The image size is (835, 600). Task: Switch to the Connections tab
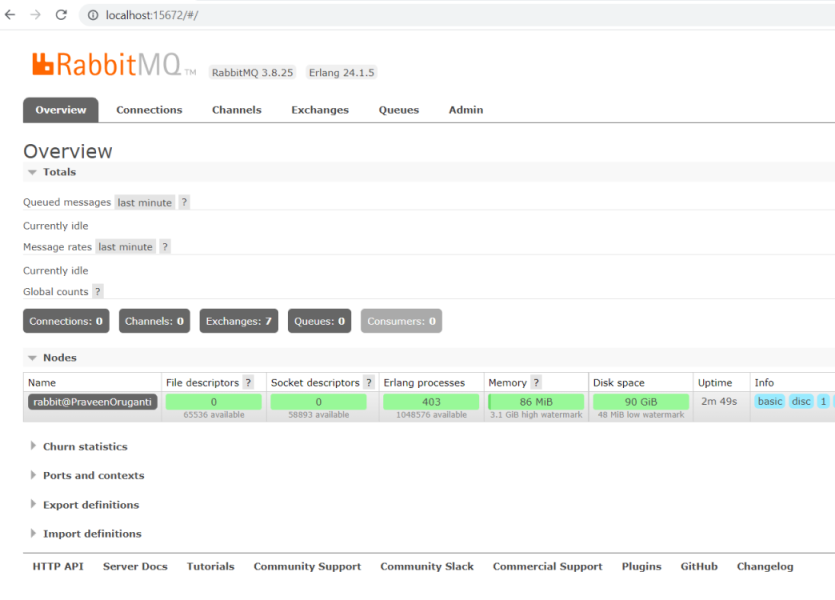click(149, 110)
